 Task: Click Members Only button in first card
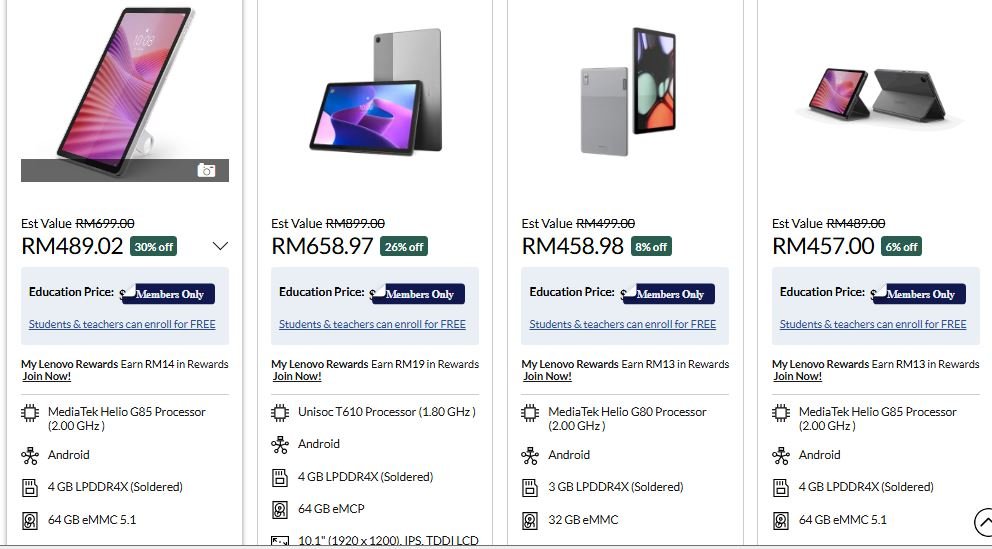point(168,294)
